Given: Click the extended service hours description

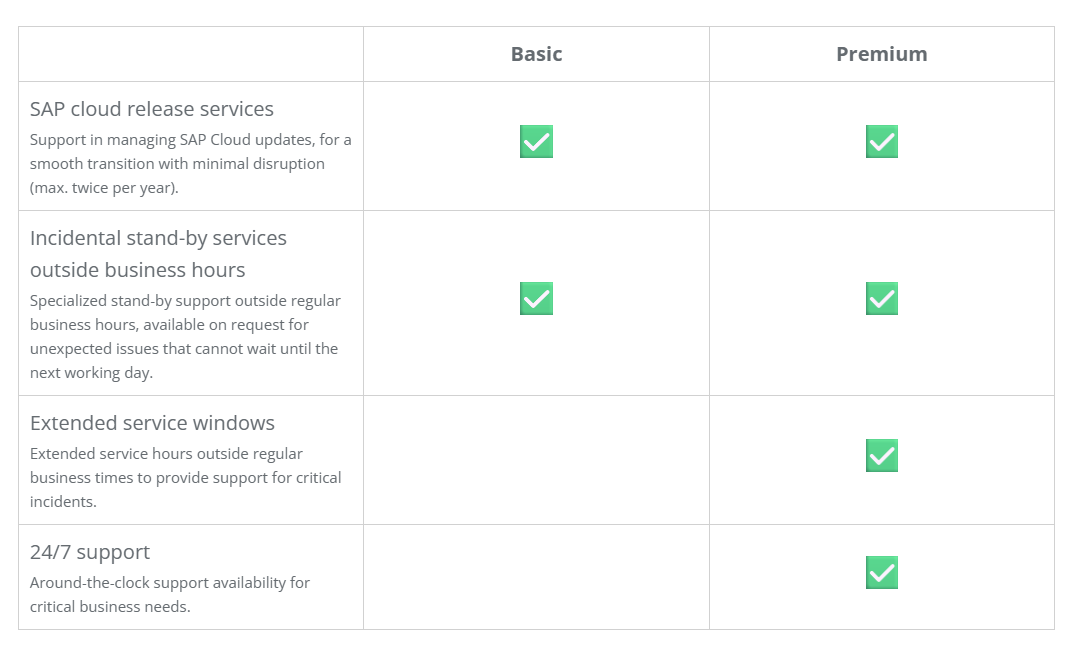Looking at the screenshot, I should click(185, 478).
